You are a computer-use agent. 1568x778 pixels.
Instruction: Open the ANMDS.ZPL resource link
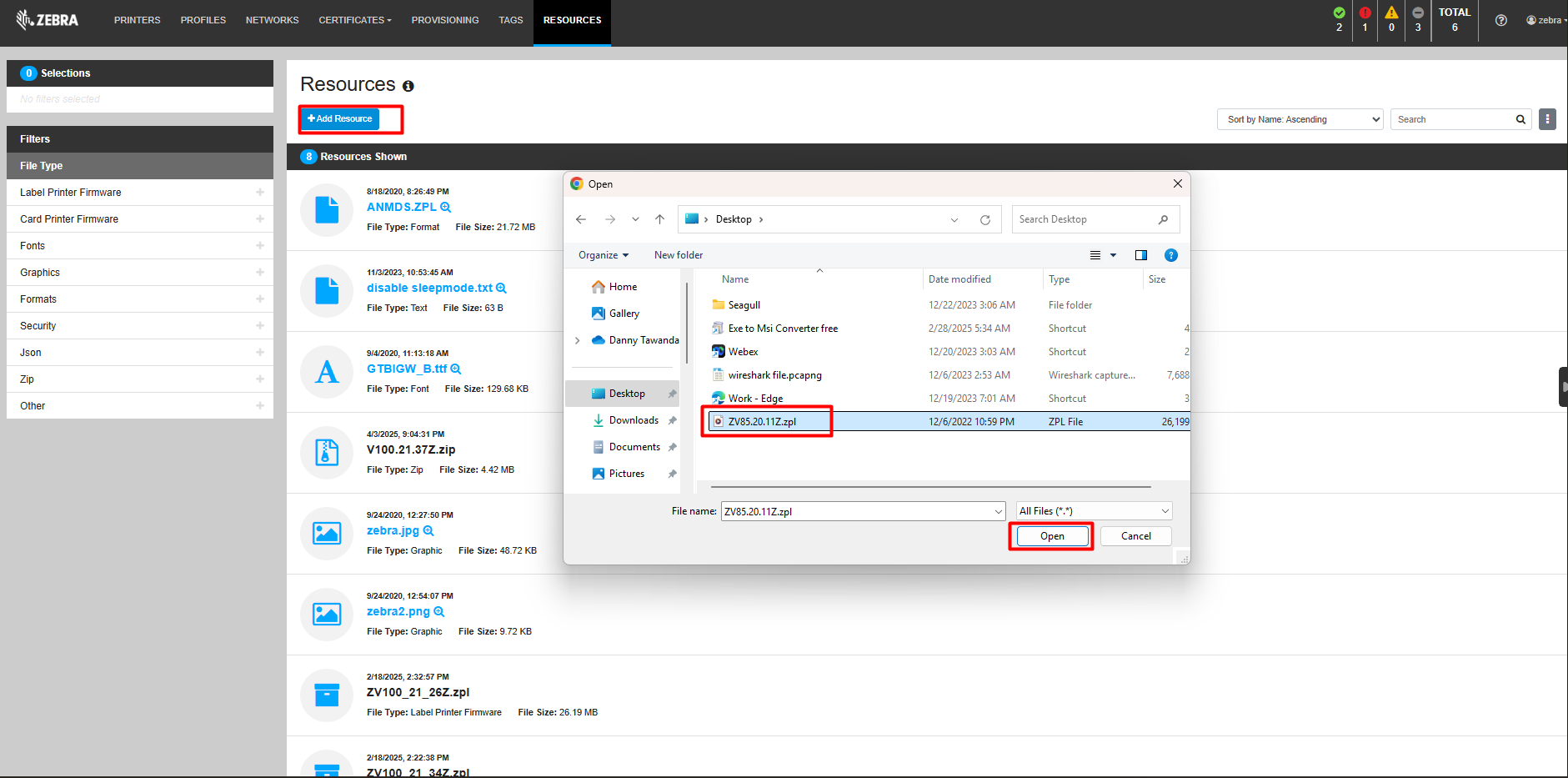click(402, 207)
